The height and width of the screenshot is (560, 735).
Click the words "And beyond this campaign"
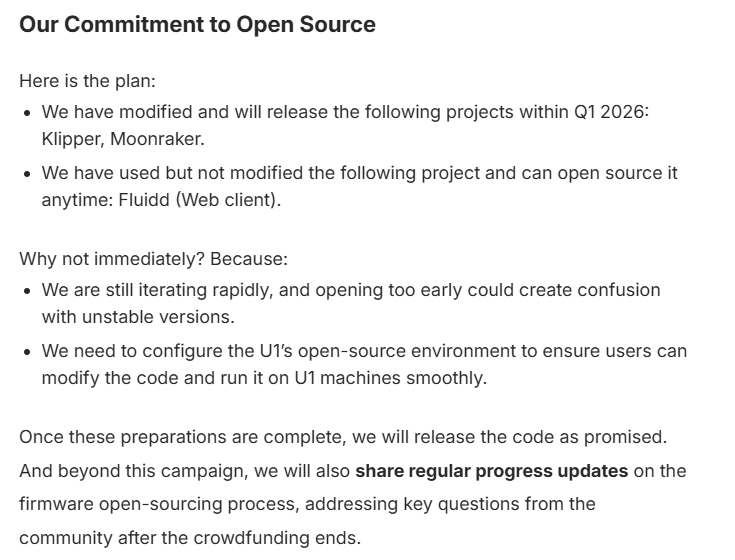(x=116, y=470)
